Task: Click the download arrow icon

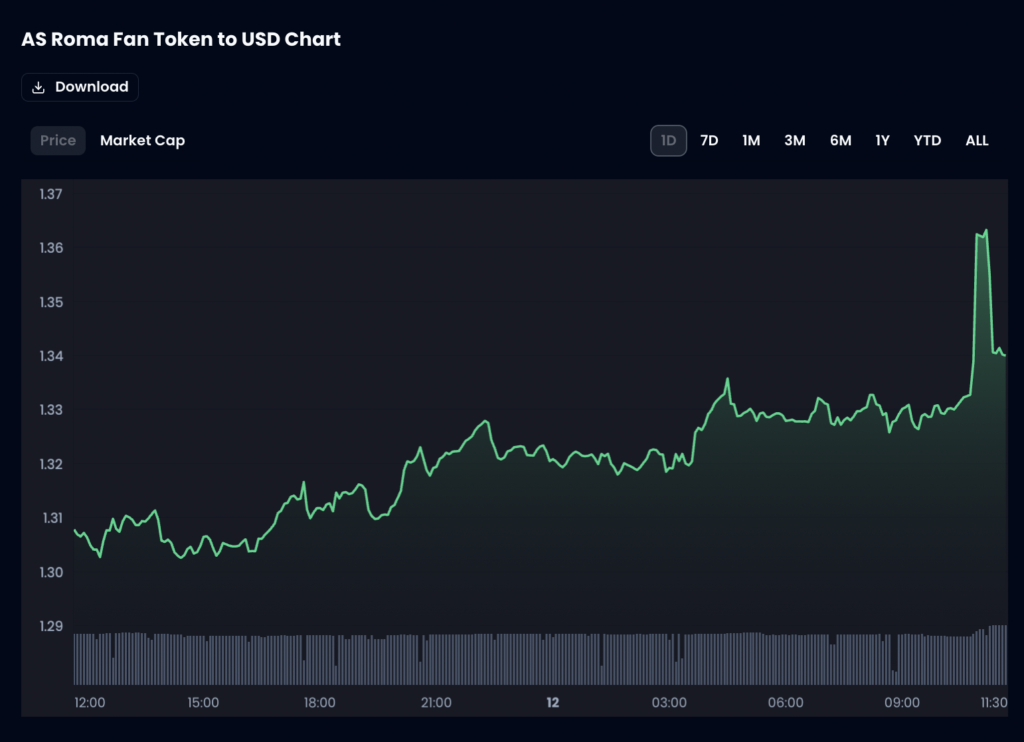Action: pos(39,87)
